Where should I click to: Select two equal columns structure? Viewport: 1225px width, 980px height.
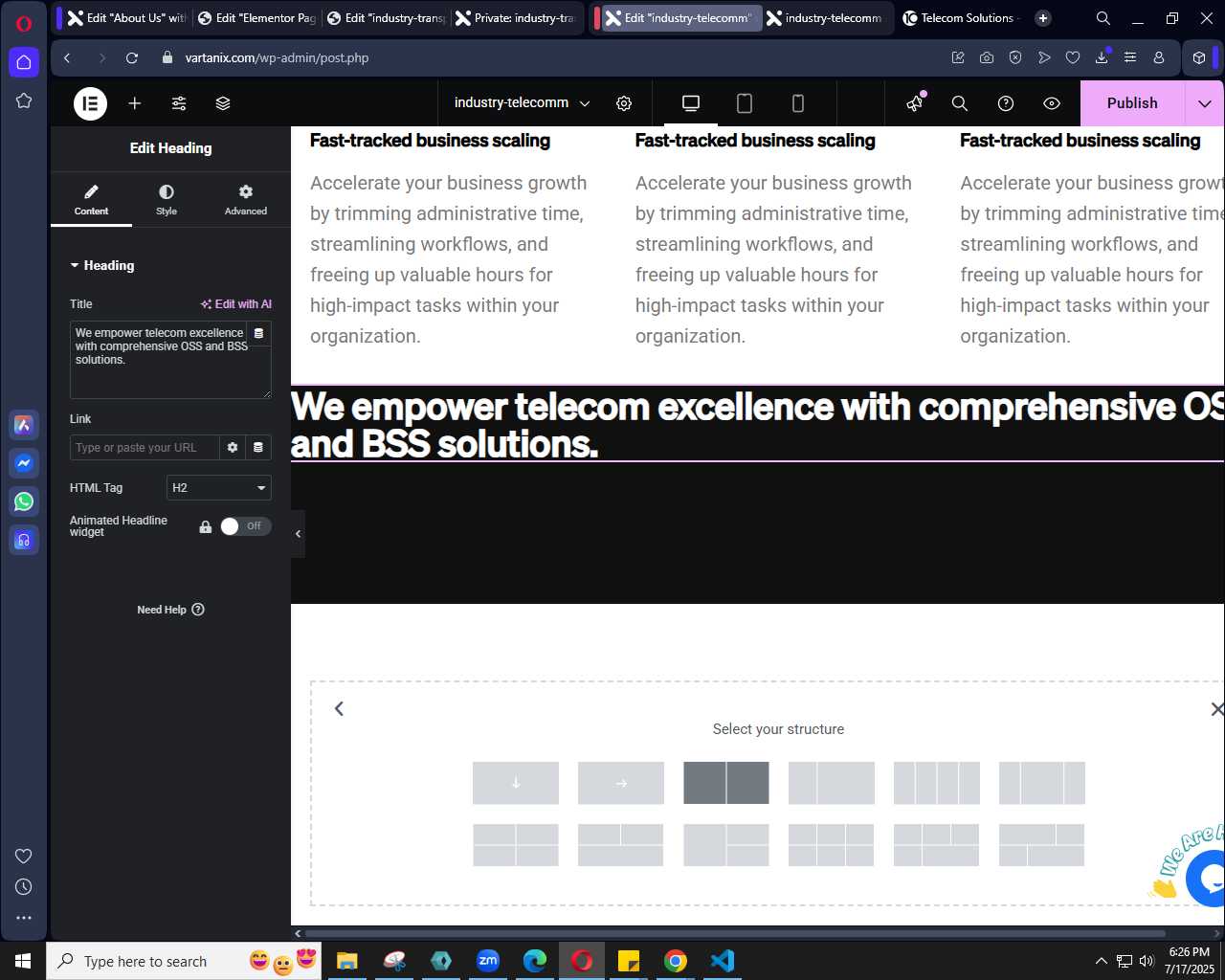point(726,783)
